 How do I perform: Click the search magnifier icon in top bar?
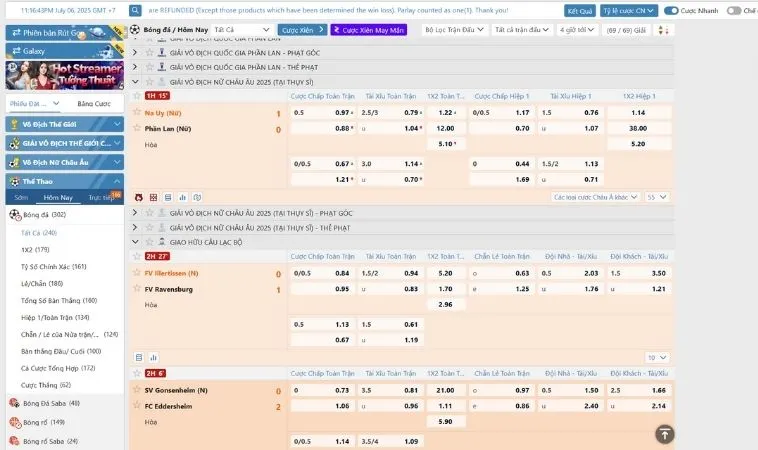tap(137, 10)
